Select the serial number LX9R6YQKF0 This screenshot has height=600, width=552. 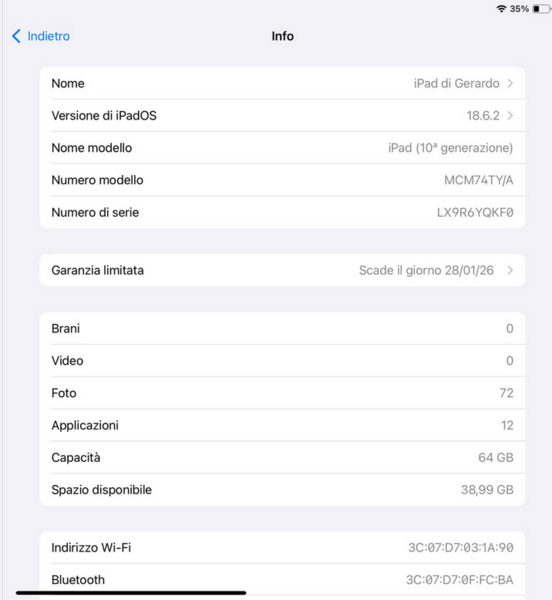[475, 212]
